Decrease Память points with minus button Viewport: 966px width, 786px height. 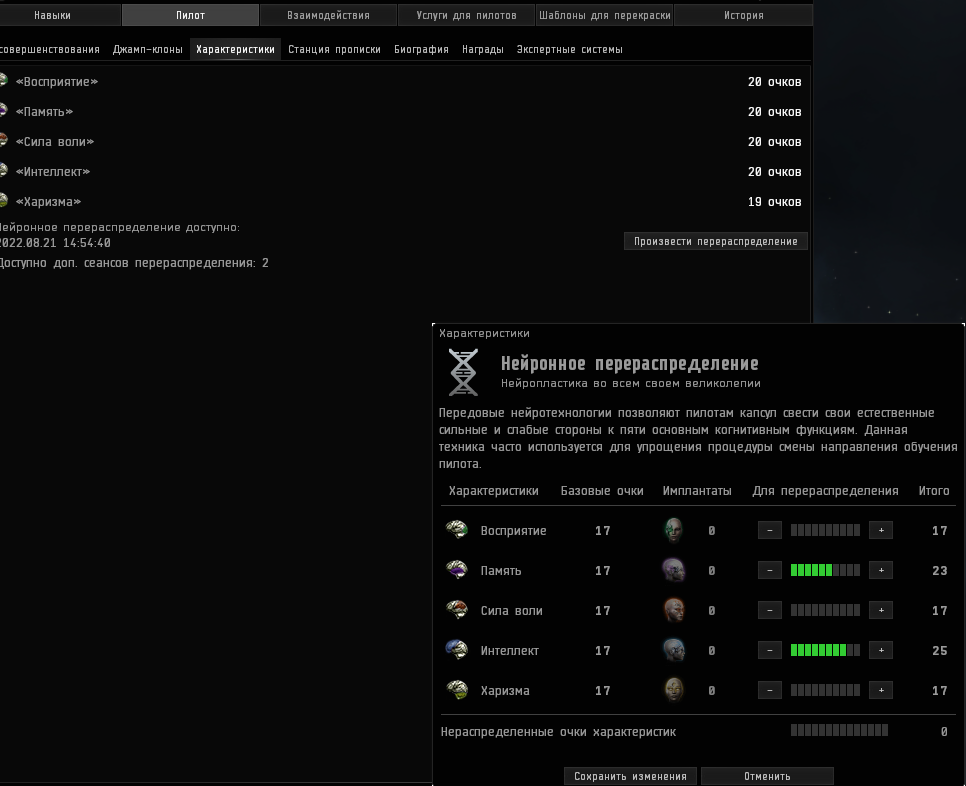769,570
